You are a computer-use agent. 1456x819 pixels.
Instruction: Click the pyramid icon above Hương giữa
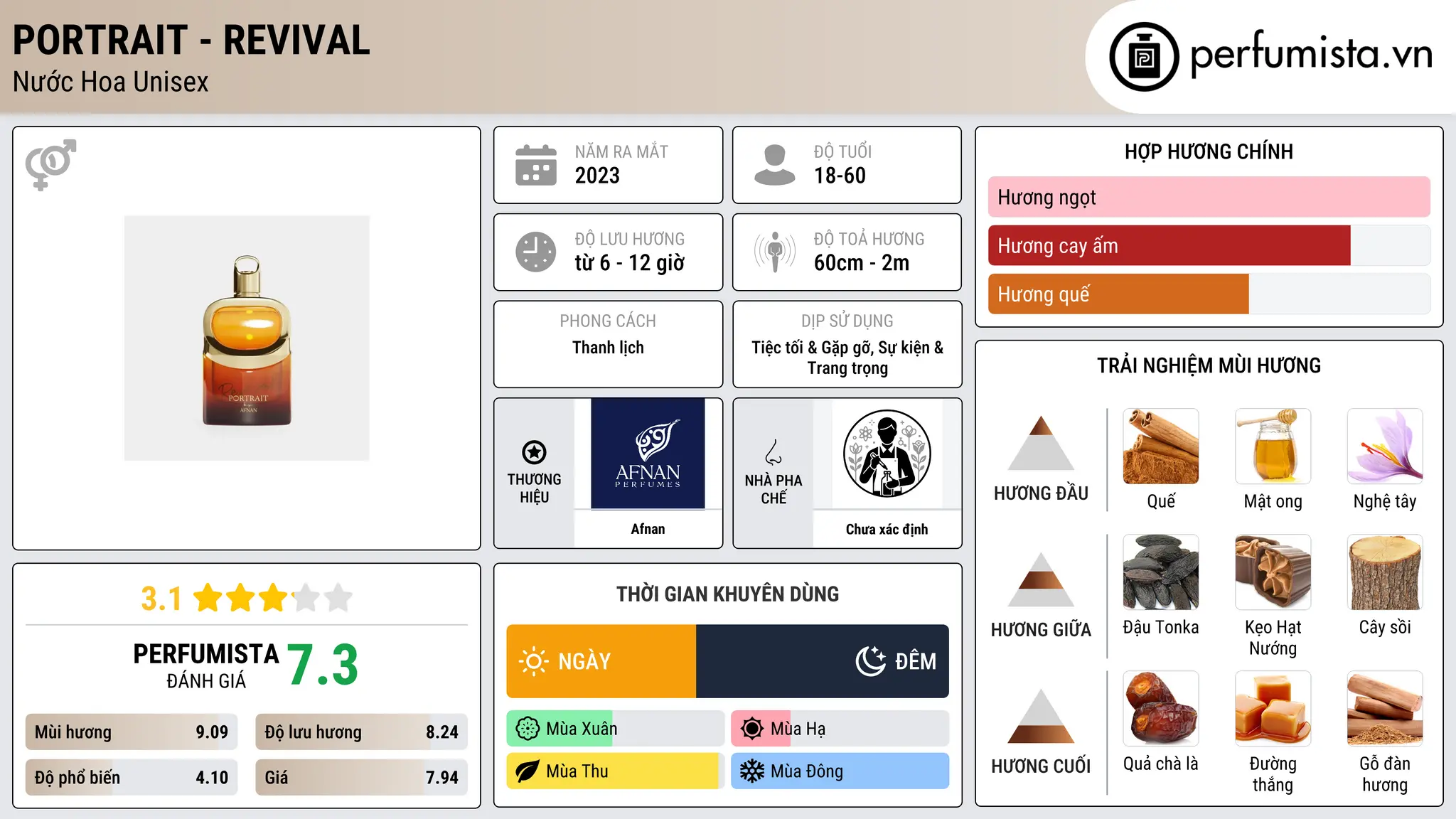point(1041,579)
